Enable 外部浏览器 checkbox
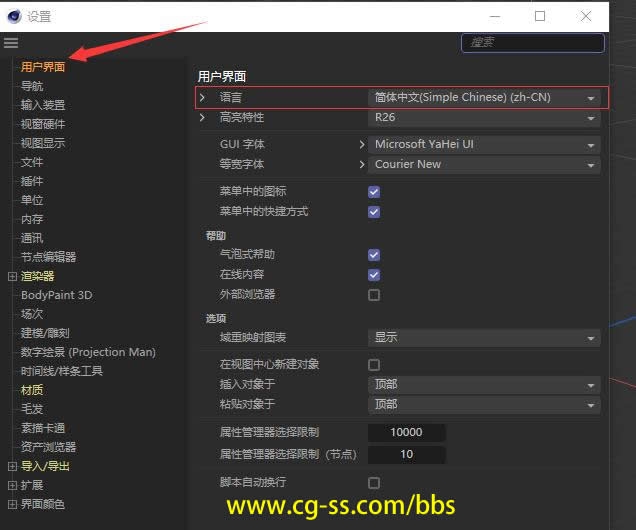Image resolution: width=636 pixels, height=530 pixels. pyautogui.click(x=374, y=295)
